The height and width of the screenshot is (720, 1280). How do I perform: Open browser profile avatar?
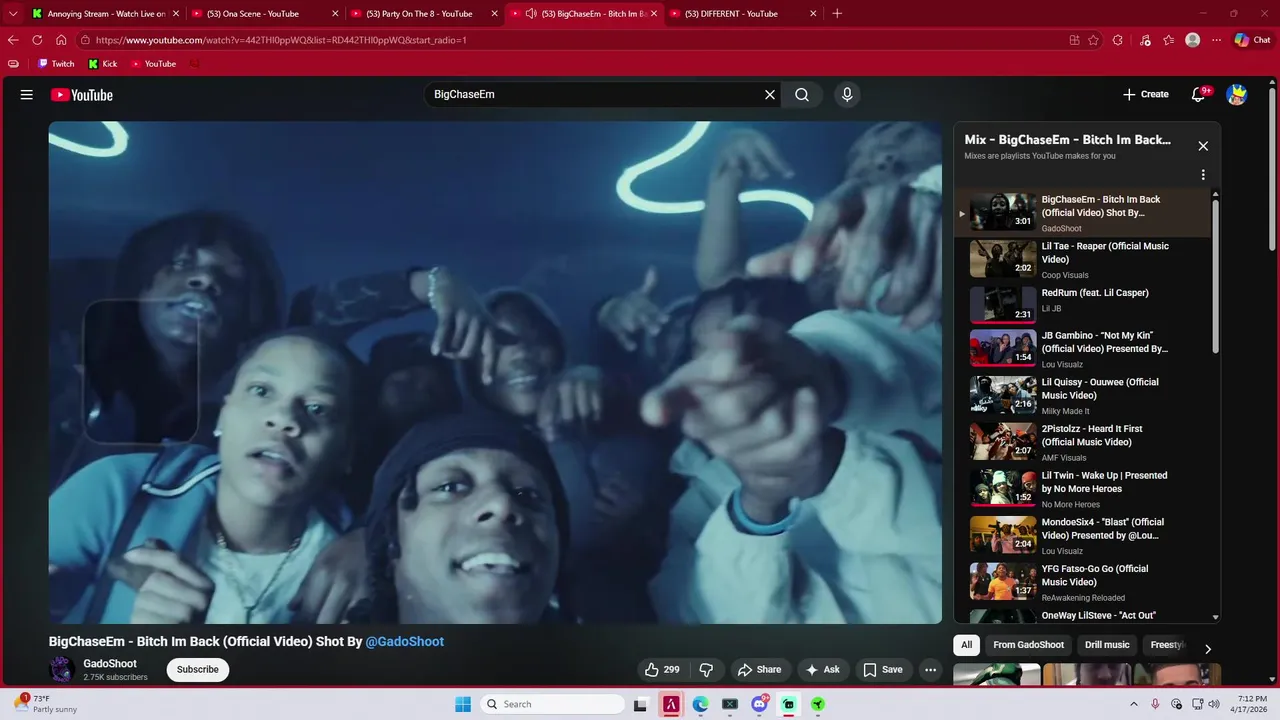[x=1192, y=40]
